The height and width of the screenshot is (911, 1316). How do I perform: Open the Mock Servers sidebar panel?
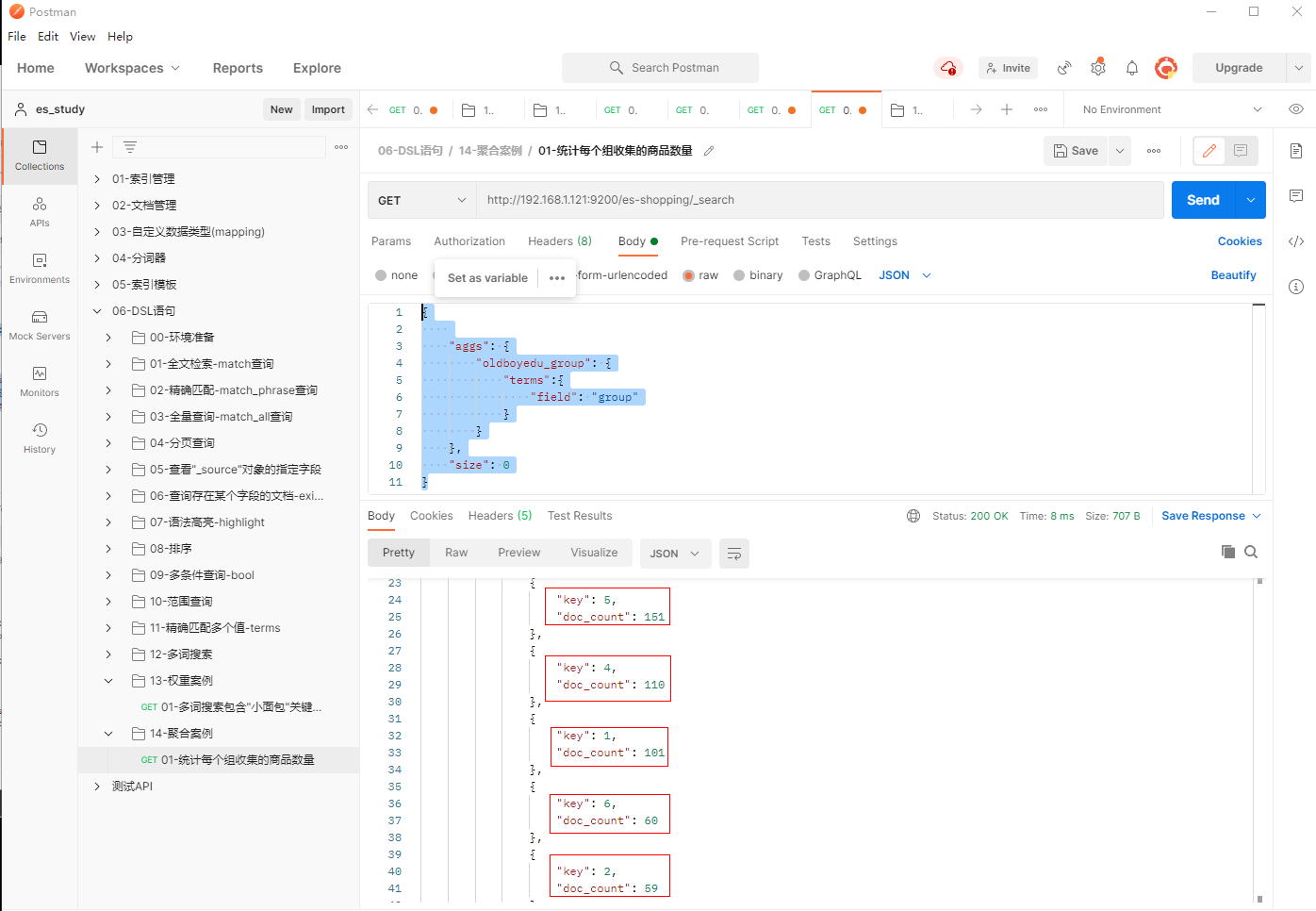40,324
